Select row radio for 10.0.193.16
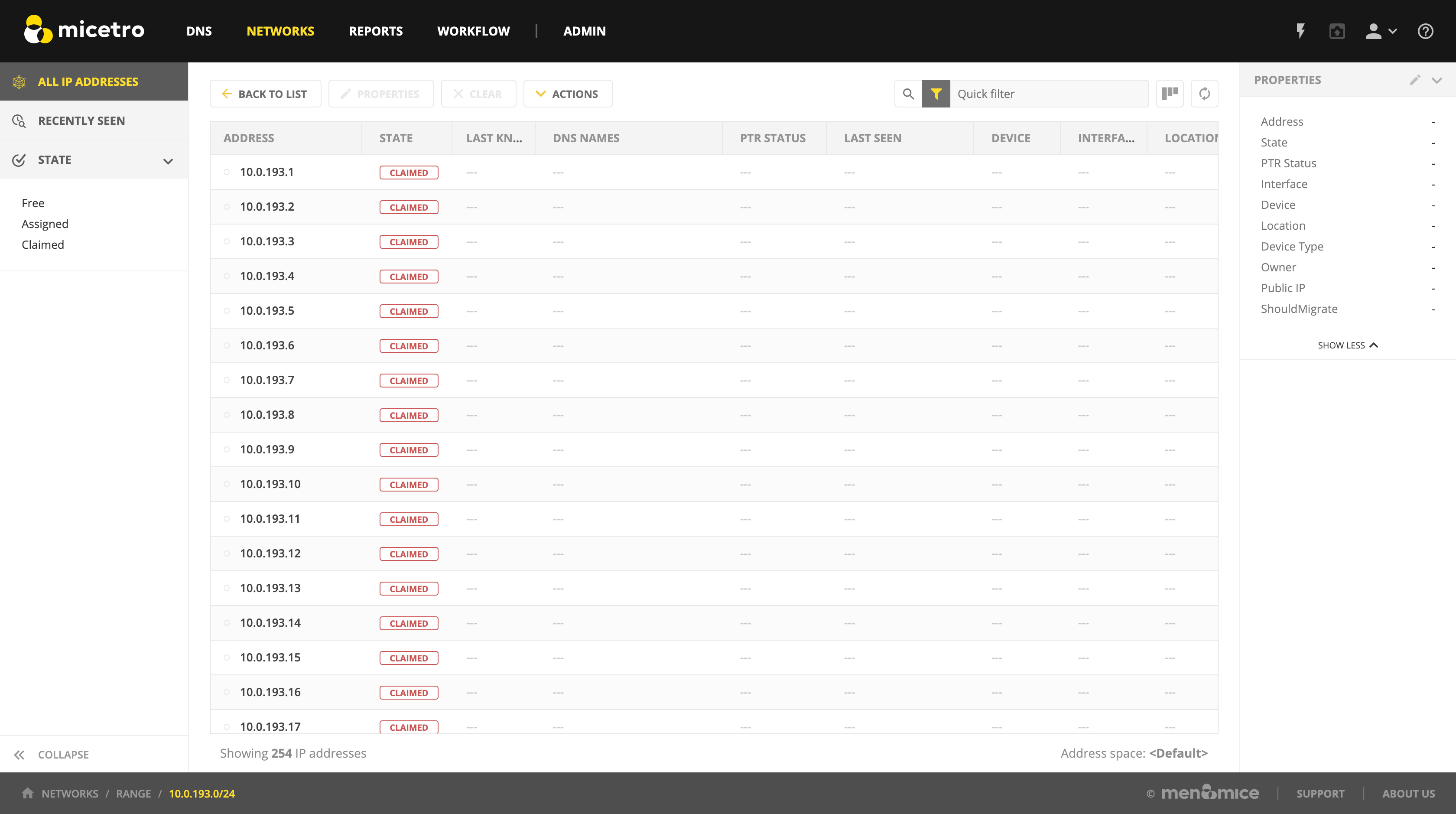 pyautogui.click(x=227, y=693)
